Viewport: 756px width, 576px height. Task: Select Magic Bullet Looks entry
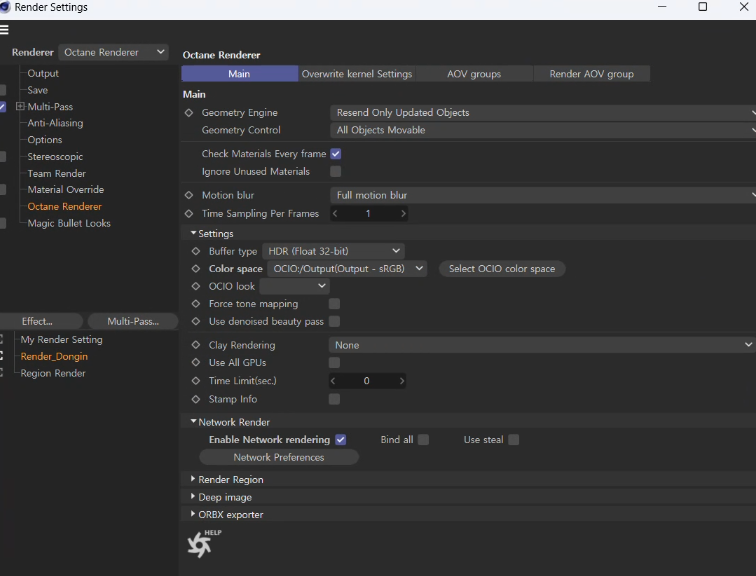coord(69,223)
